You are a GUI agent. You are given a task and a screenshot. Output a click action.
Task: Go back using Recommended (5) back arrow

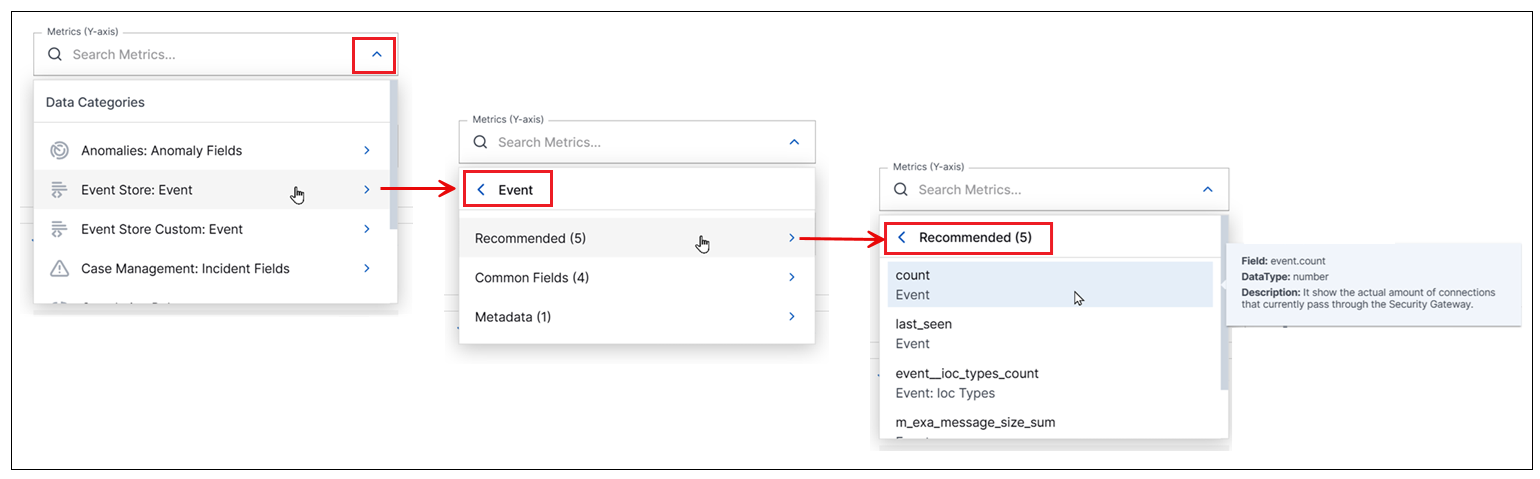901,238
